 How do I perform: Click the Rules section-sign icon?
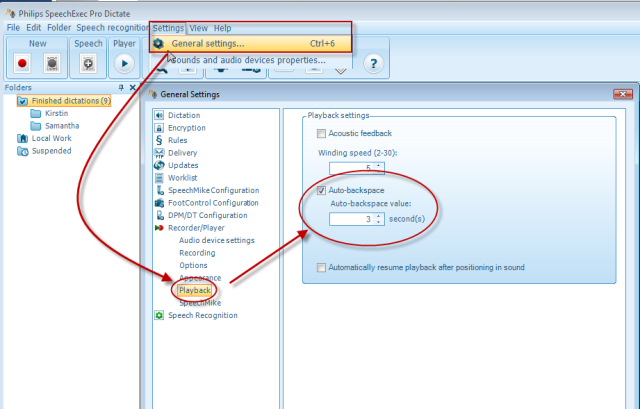[x=159, y=140]
